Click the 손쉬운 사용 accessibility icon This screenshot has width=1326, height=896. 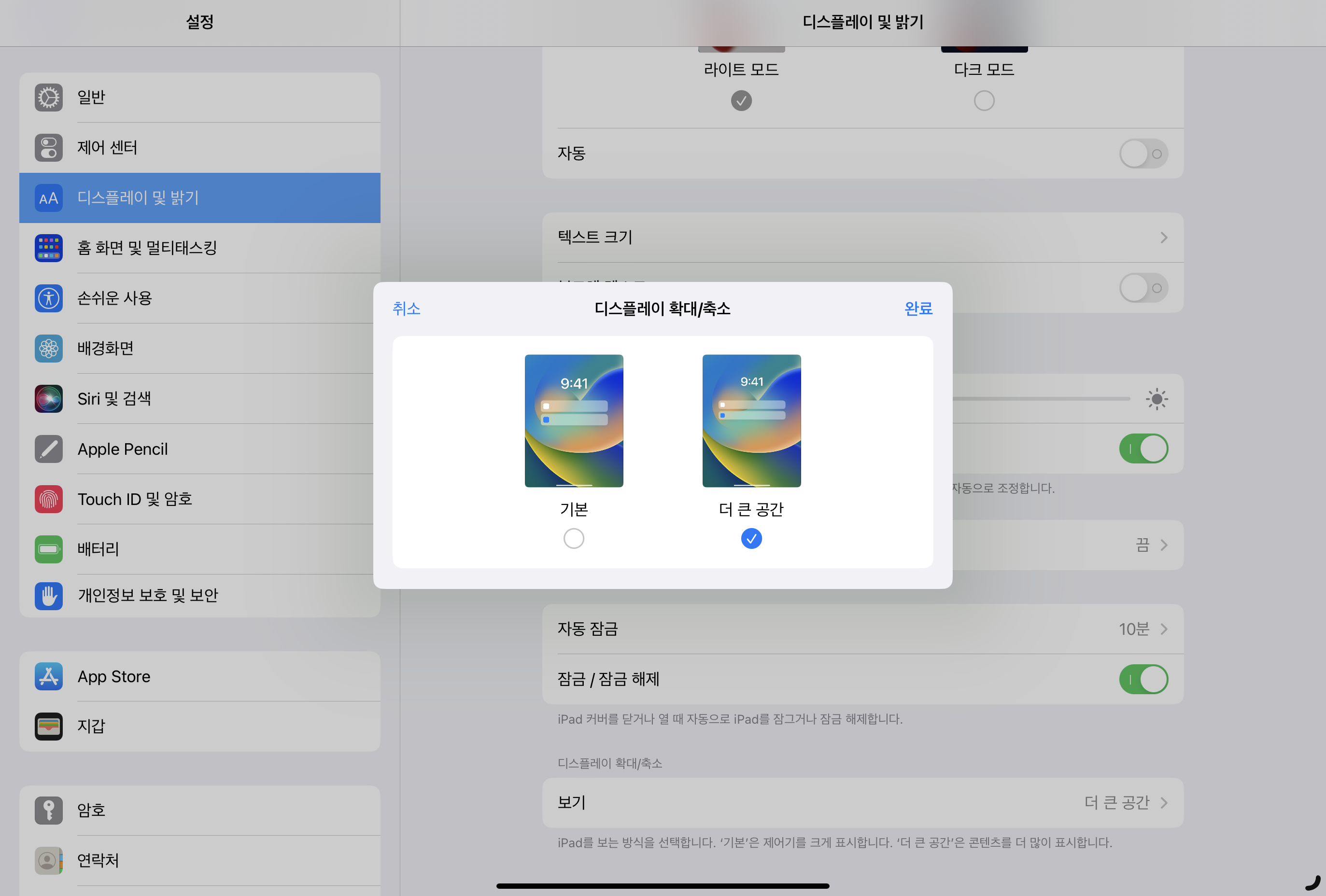pyautogui.click(x=48, y=298)
